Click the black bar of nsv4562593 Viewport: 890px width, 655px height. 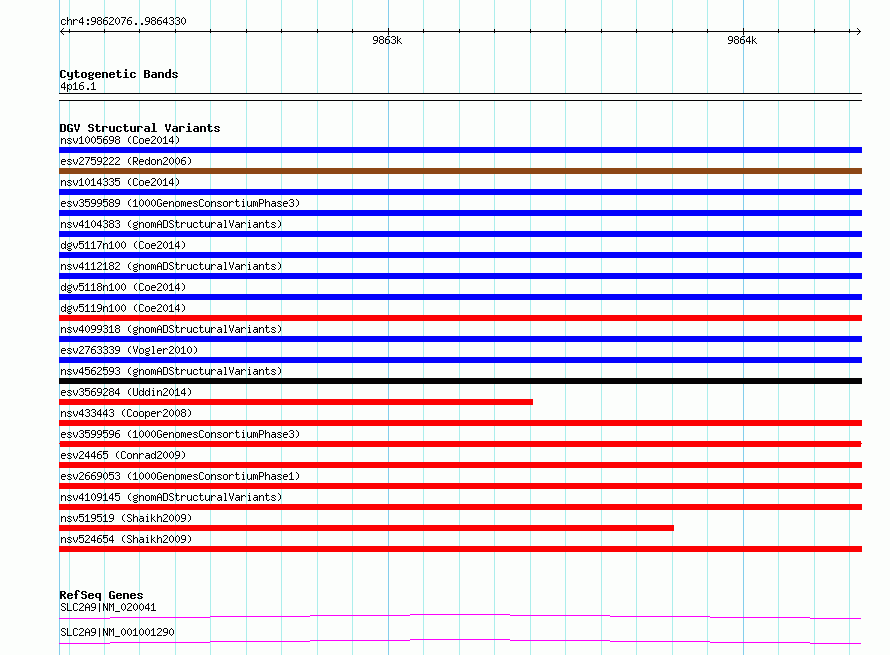pyautogui.click(x=460, y=381)
